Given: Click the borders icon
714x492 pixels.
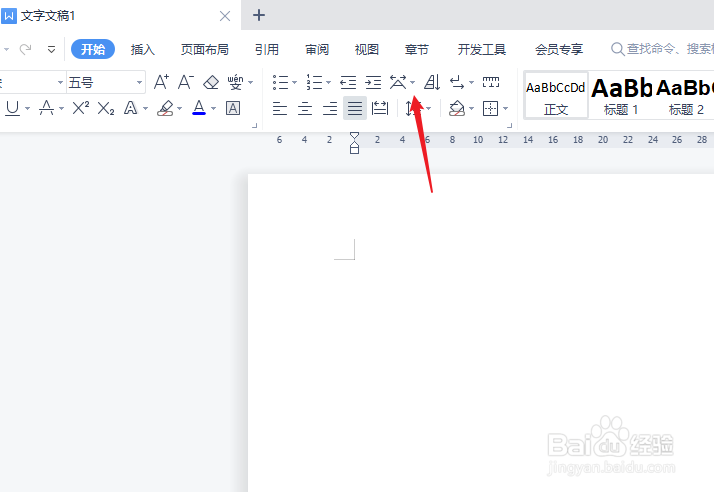Looking at the screenshot, I should 490,108.
